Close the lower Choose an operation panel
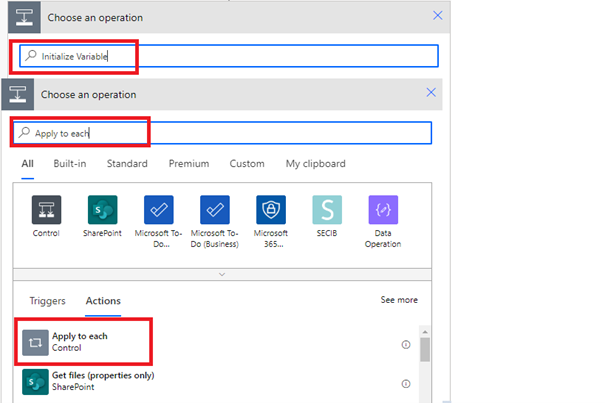The image size is (605, 403). pos(431,92)
